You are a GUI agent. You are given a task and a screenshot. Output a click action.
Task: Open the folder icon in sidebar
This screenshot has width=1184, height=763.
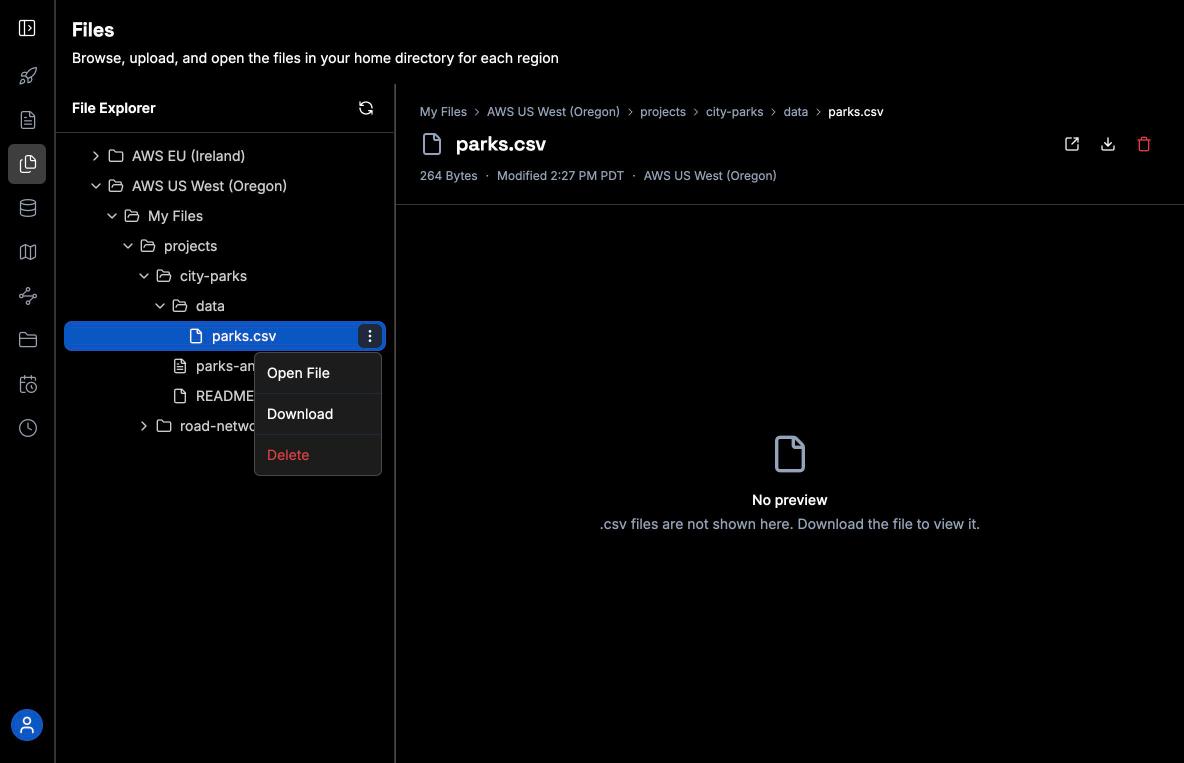coord(27,340)
